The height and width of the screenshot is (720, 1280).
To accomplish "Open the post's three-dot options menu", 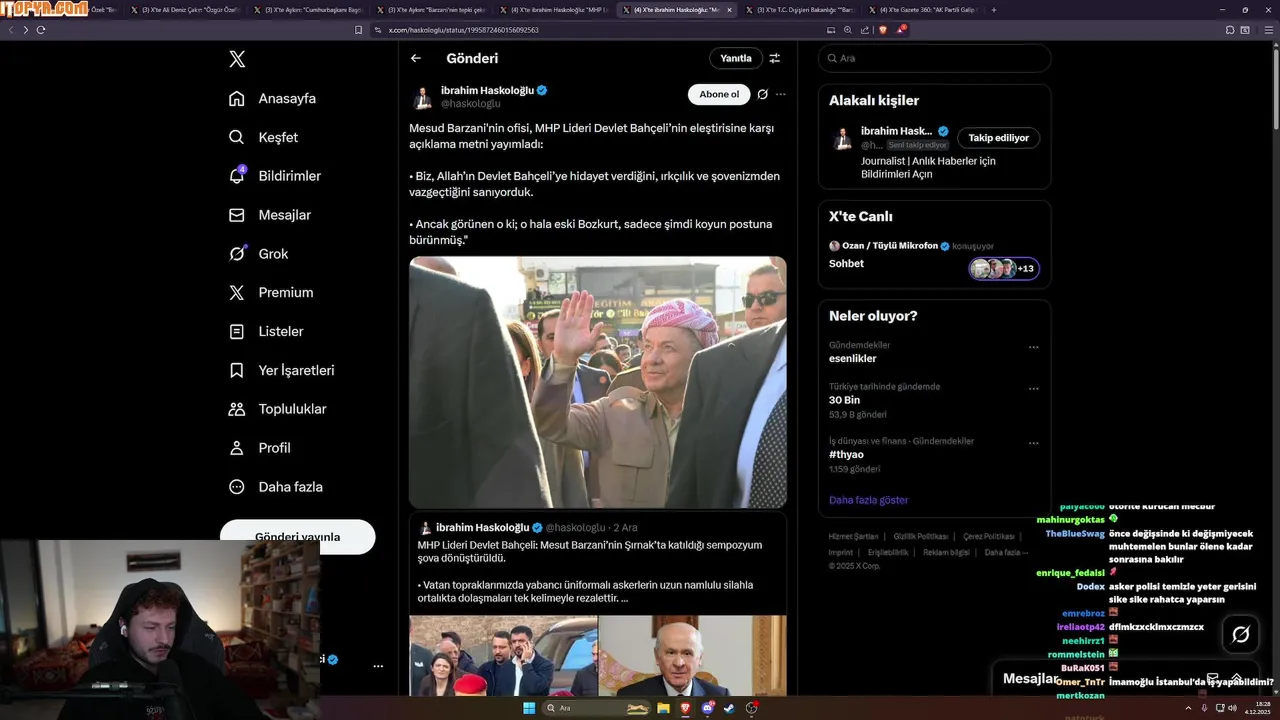I will [x=781, y=94].
